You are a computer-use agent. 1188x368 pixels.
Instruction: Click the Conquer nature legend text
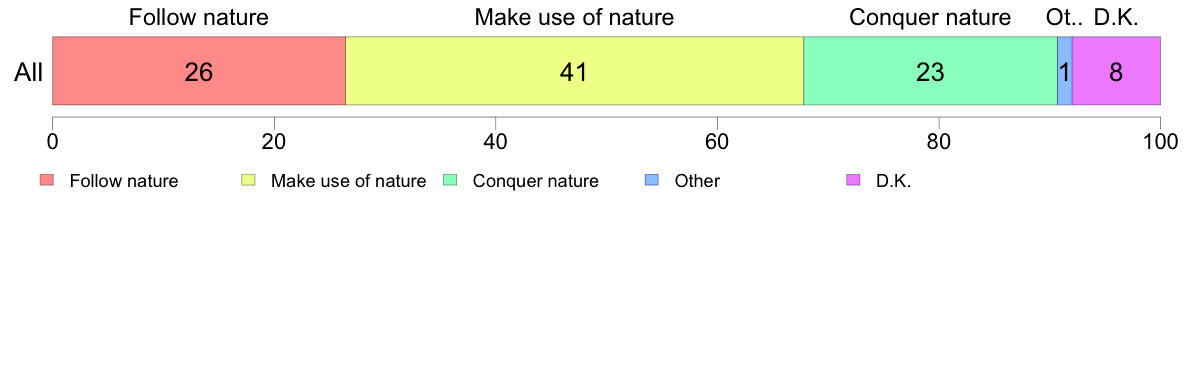point(536,181)
